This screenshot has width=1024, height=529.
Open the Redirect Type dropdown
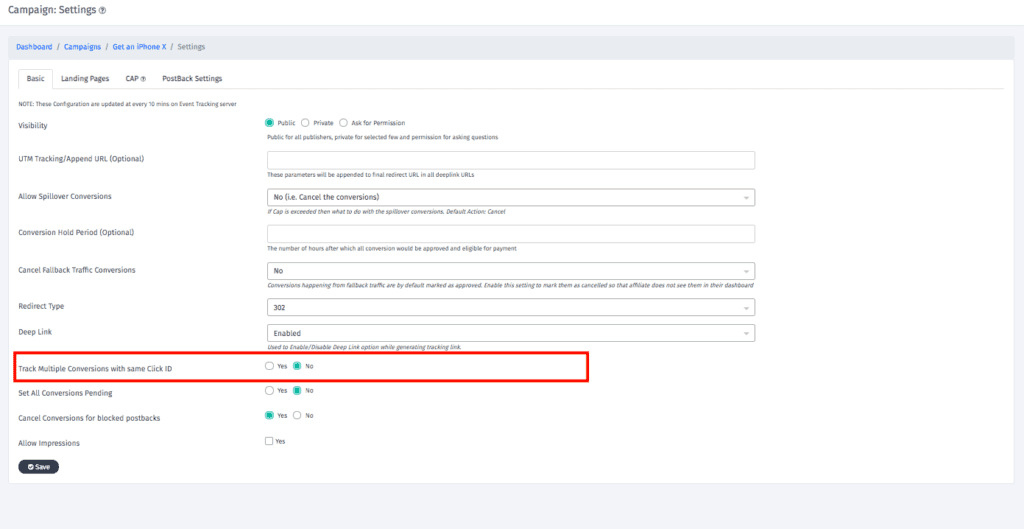[x=510, y=307]
